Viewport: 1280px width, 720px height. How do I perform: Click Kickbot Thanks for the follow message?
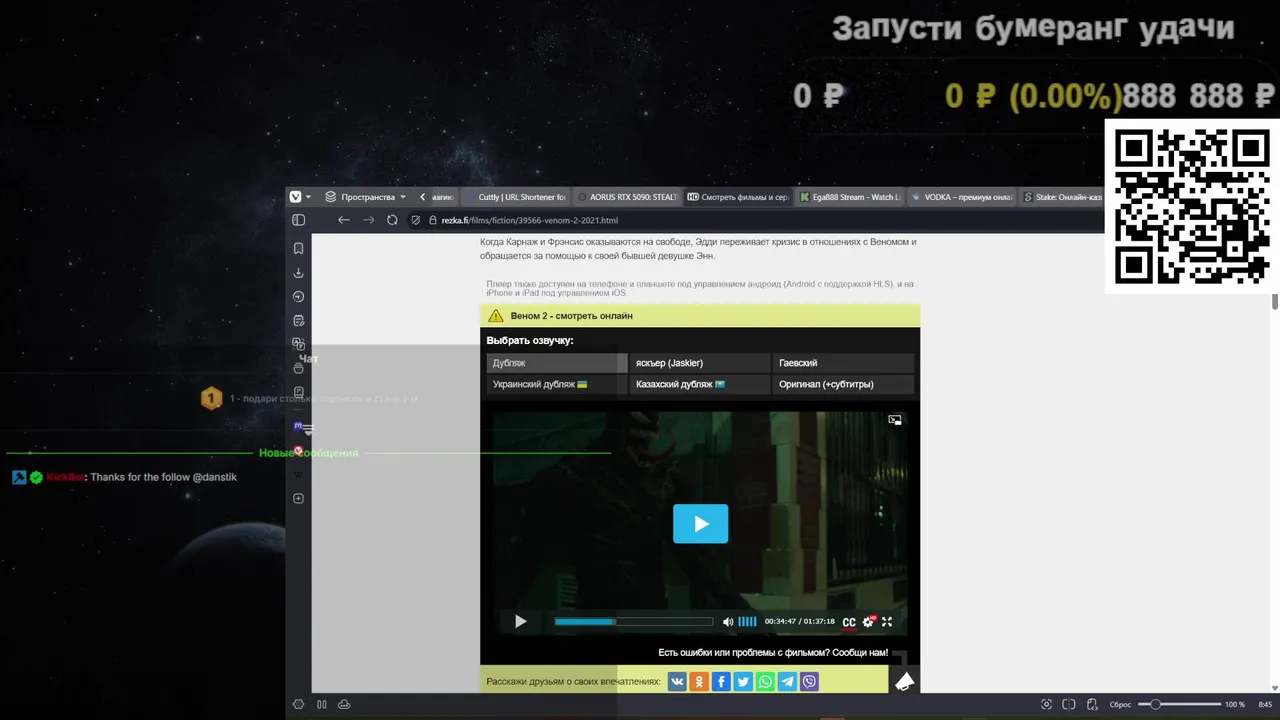pos(125,477)
